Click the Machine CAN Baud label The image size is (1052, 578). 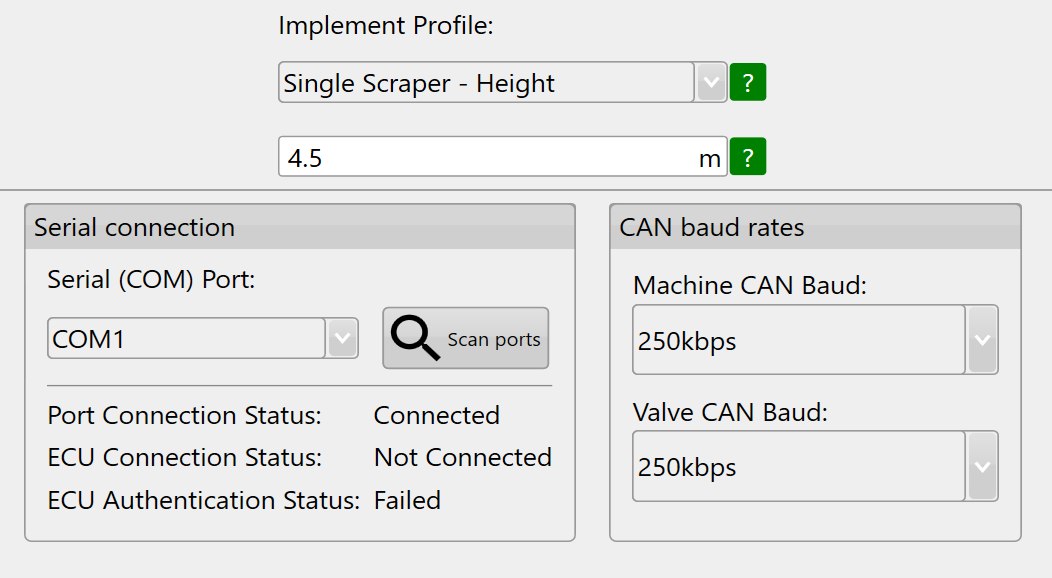[x=750, y=286]
